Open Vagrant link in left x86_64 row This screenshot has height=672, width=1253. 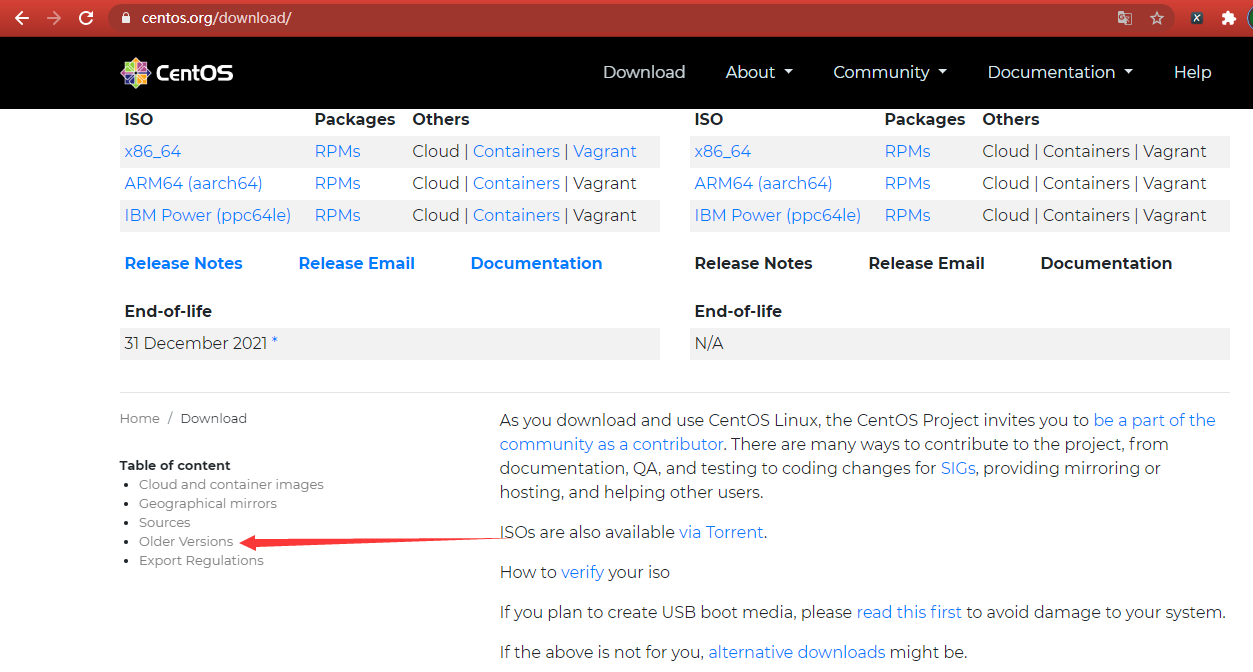point(605,151)
